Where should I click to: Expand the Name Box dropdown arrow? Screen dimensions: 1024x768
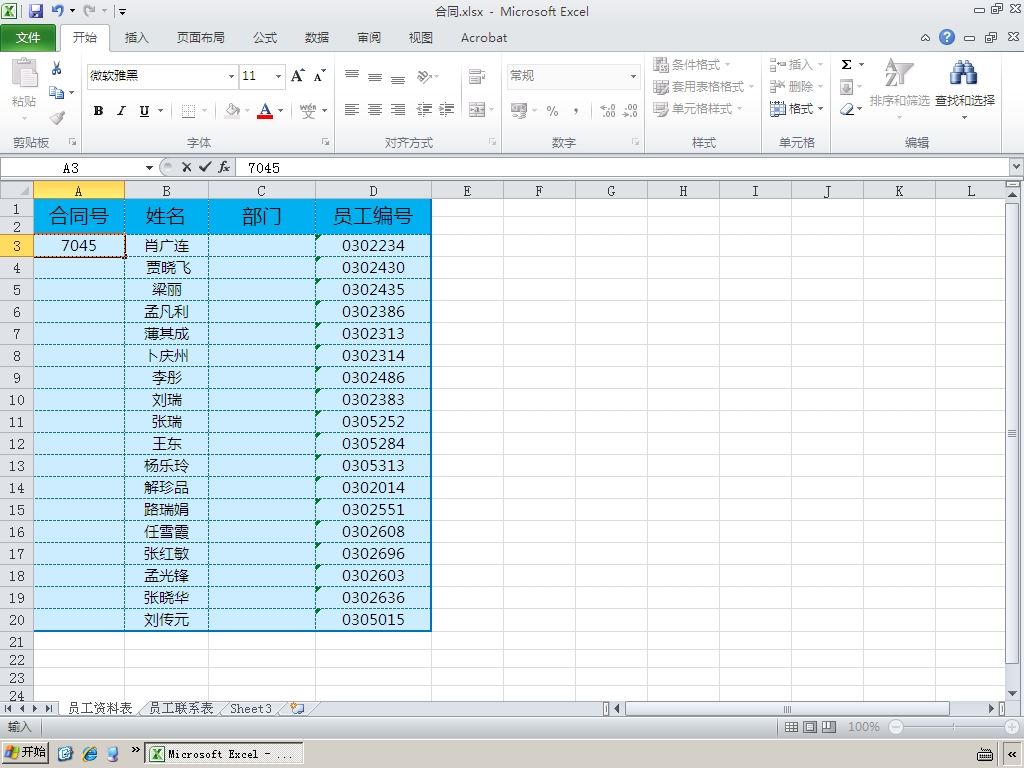click(x=149, y=168)
